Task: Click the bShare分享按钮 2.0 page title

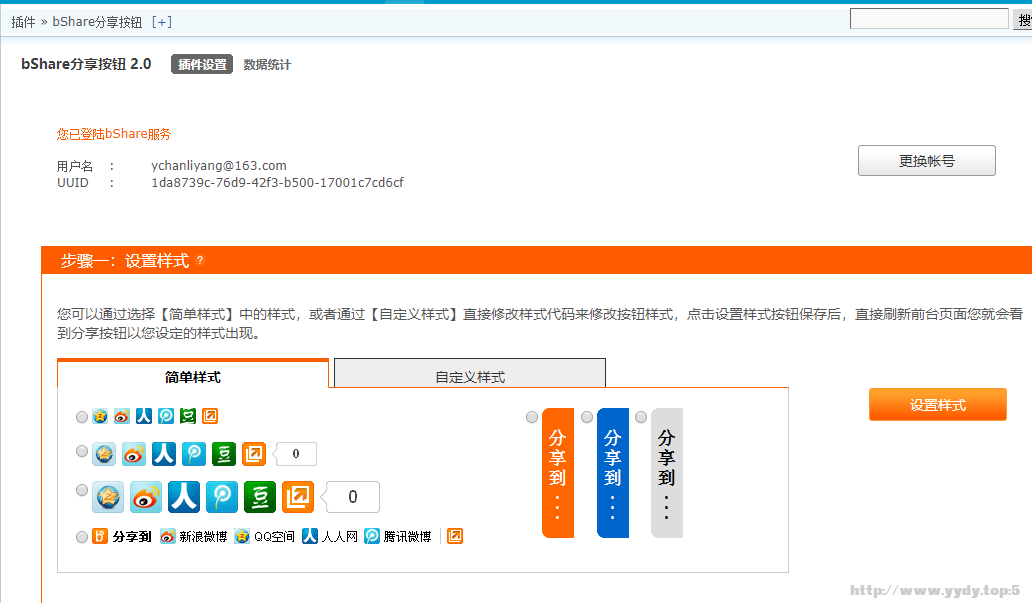Action: 86,64
